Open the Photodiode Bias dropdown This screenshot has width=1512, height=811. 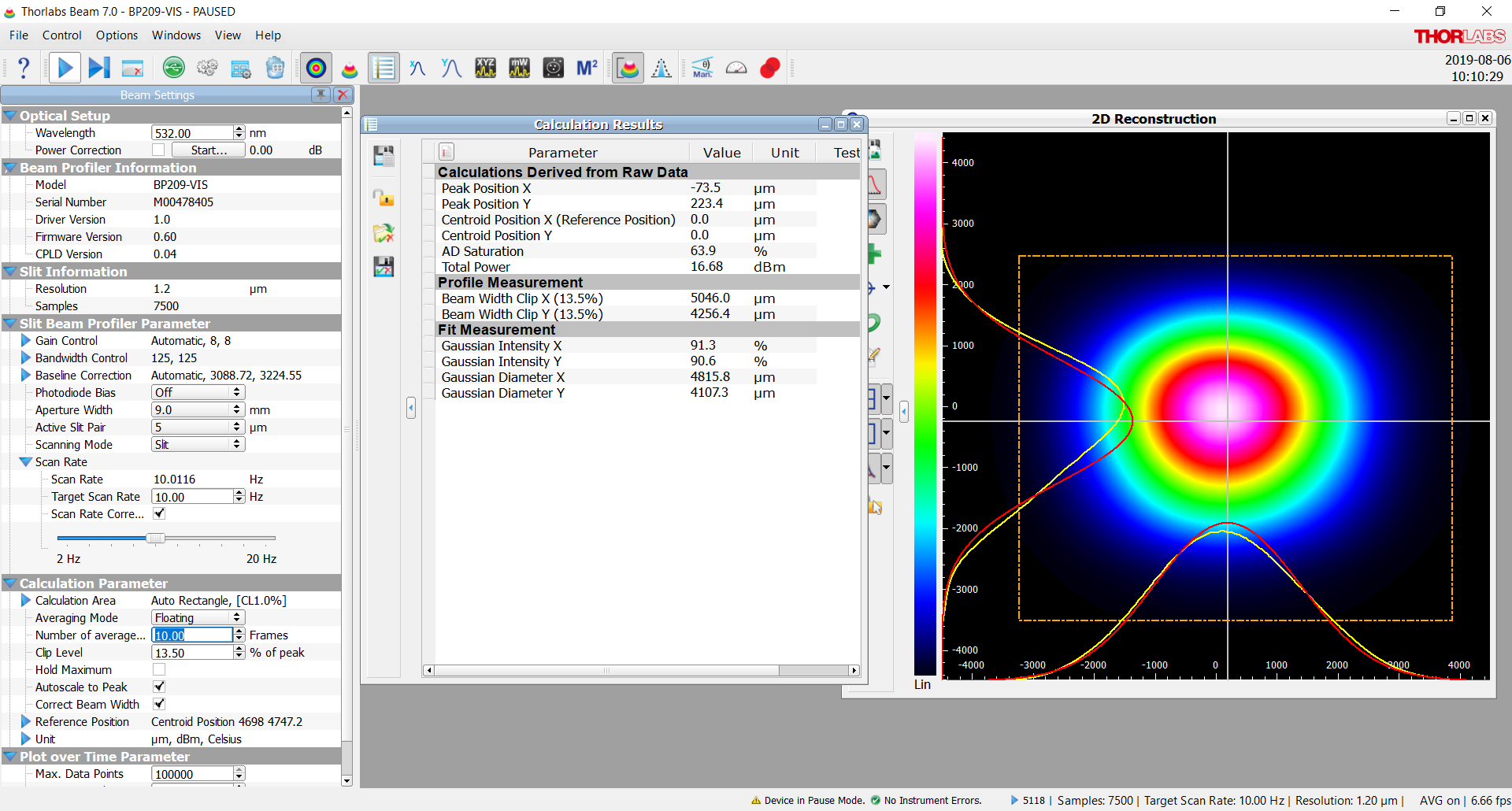click(198, 392)
